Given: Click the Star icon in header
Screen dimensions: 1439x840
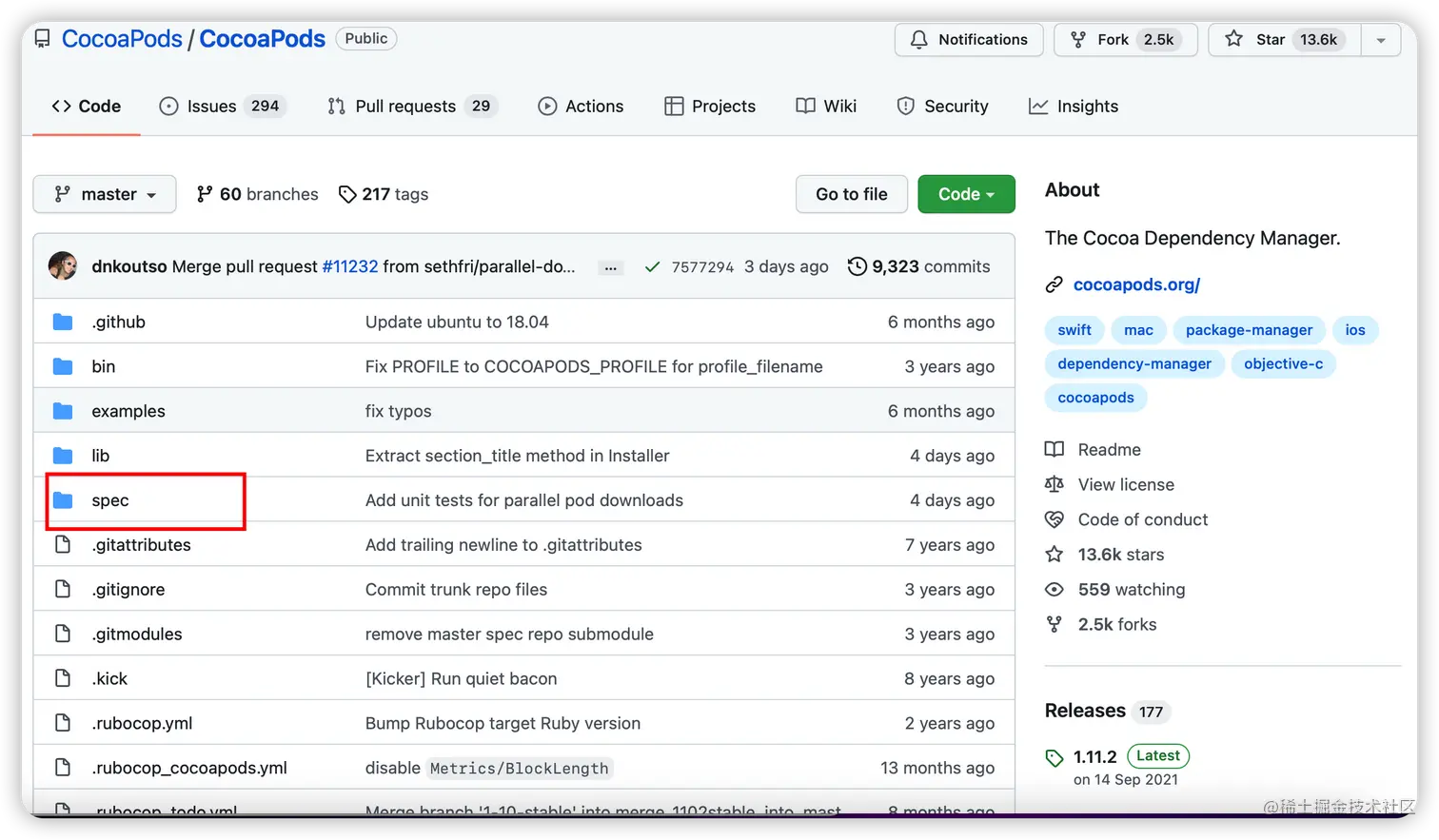Looking at the screenshot, I should [x=1234, y=39].
